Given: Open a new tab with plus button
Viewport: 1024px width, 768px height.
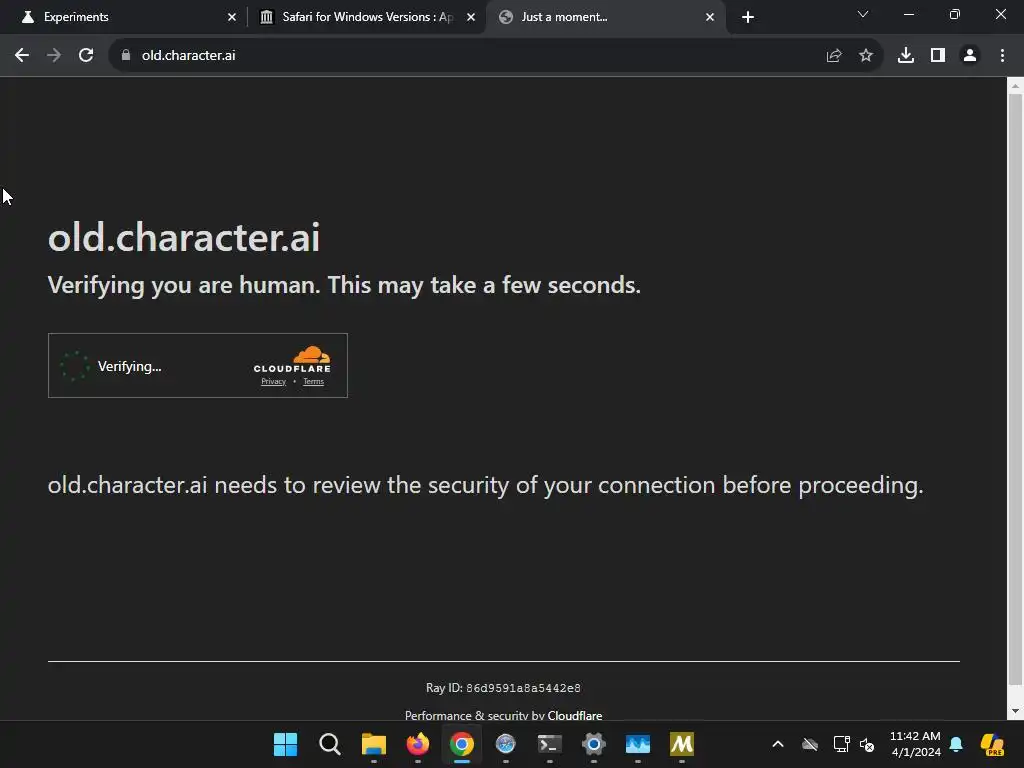Looking at the screenshot, I should (748, 17).
